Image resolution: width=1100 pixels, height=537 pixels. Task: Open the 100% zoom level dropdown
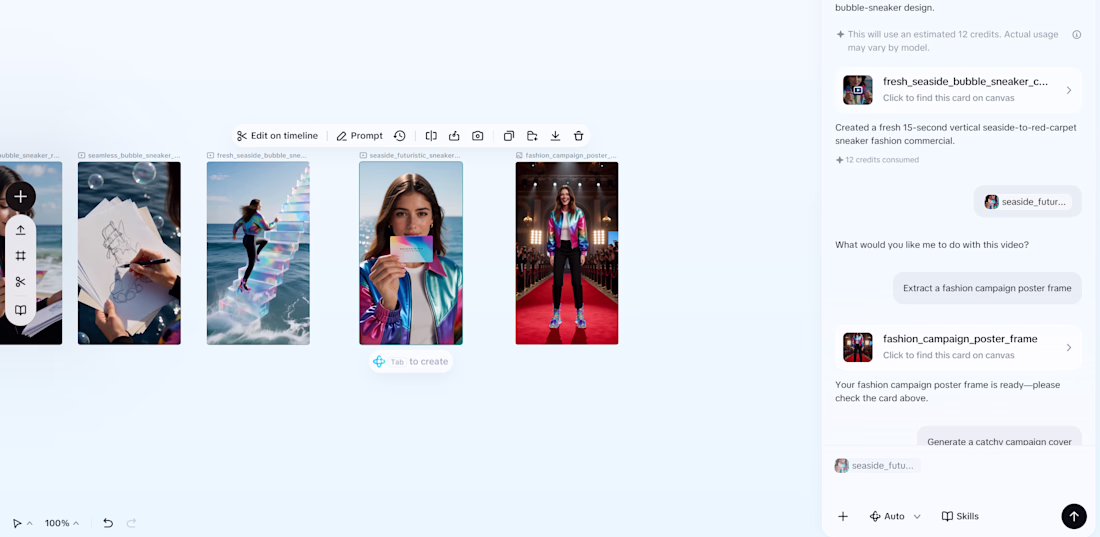(62, 523)
